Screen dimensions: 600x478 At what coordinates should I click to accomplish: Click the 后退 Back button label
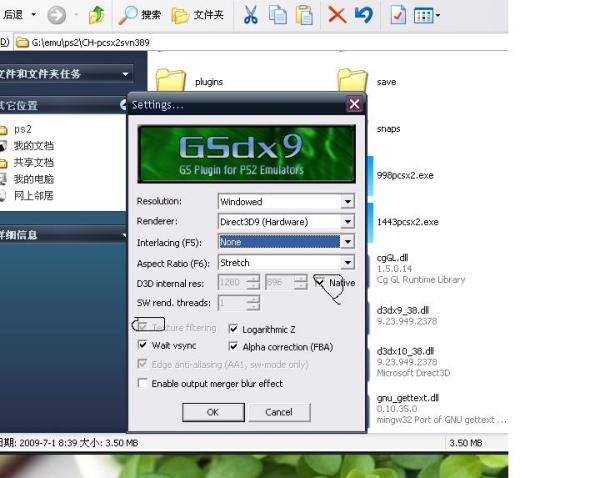13,15
